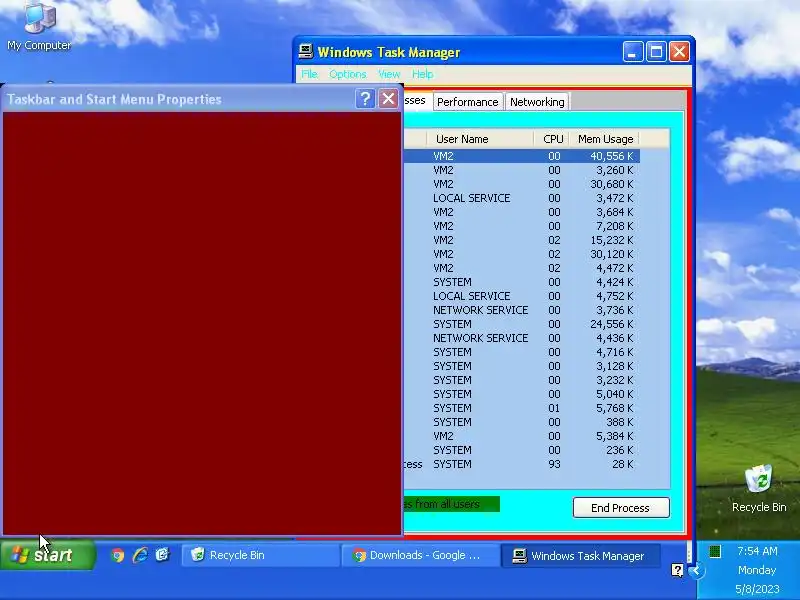800x600 pixels.
Task: Open the Help menu in Task Manager
Action: coord(422,74)
